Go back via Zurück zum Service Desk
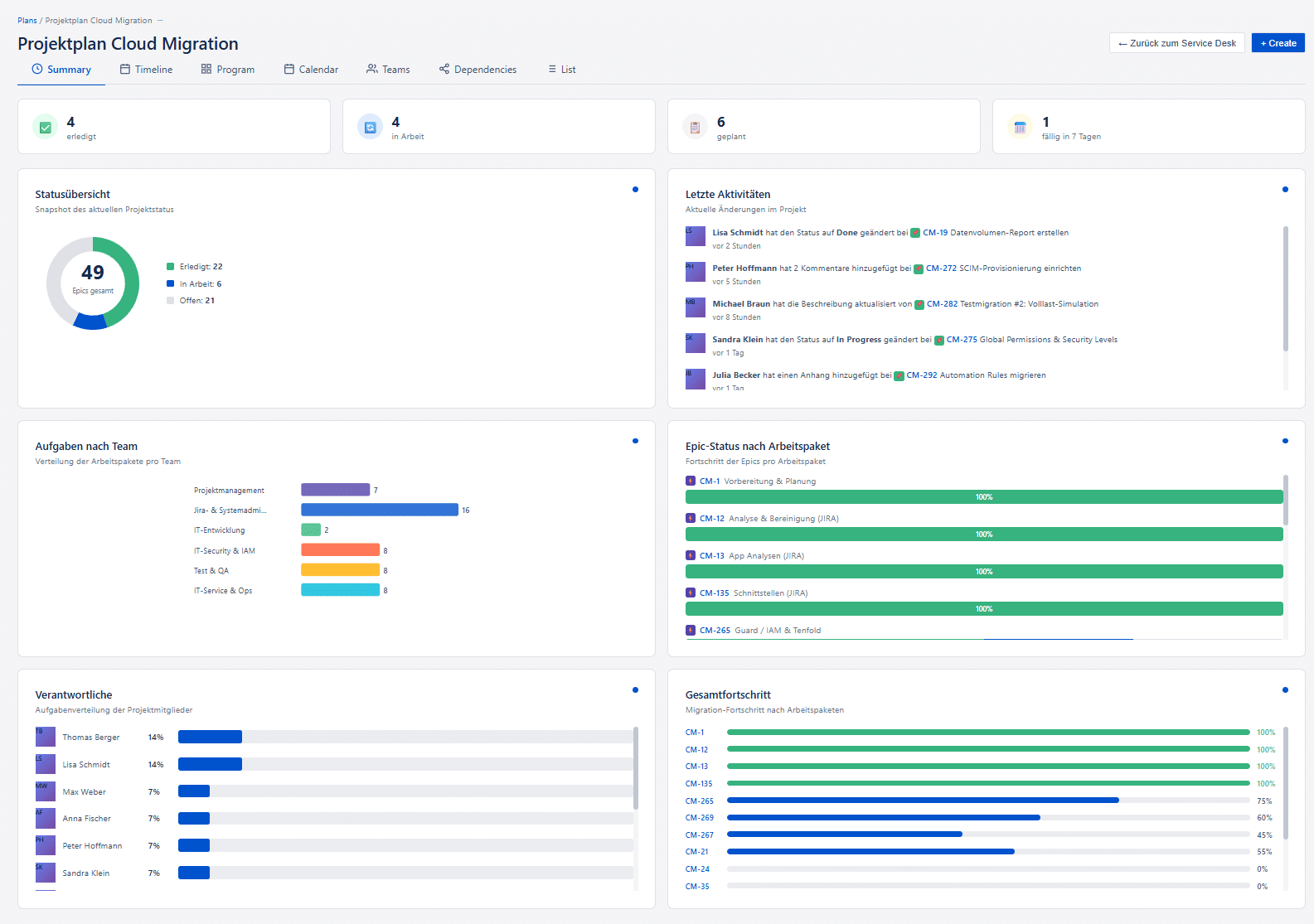 pos(1176,43)
